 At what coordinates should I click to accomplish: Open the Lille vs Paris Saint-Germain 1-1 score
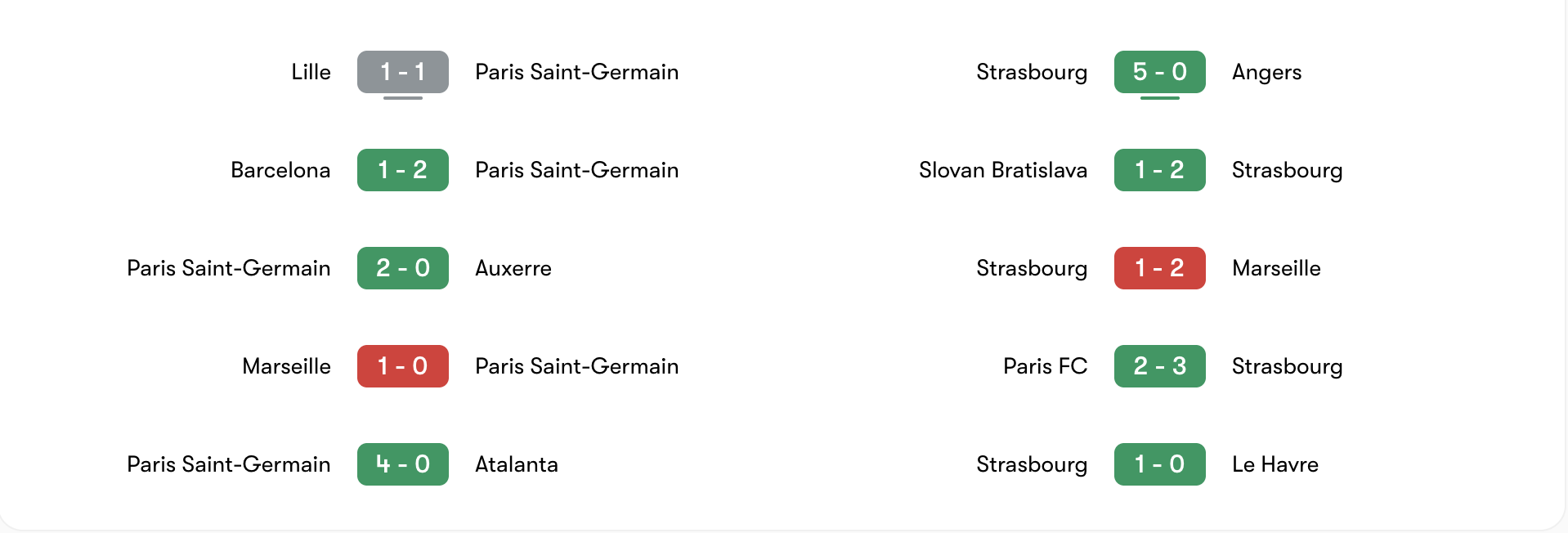tap(402, 72)
